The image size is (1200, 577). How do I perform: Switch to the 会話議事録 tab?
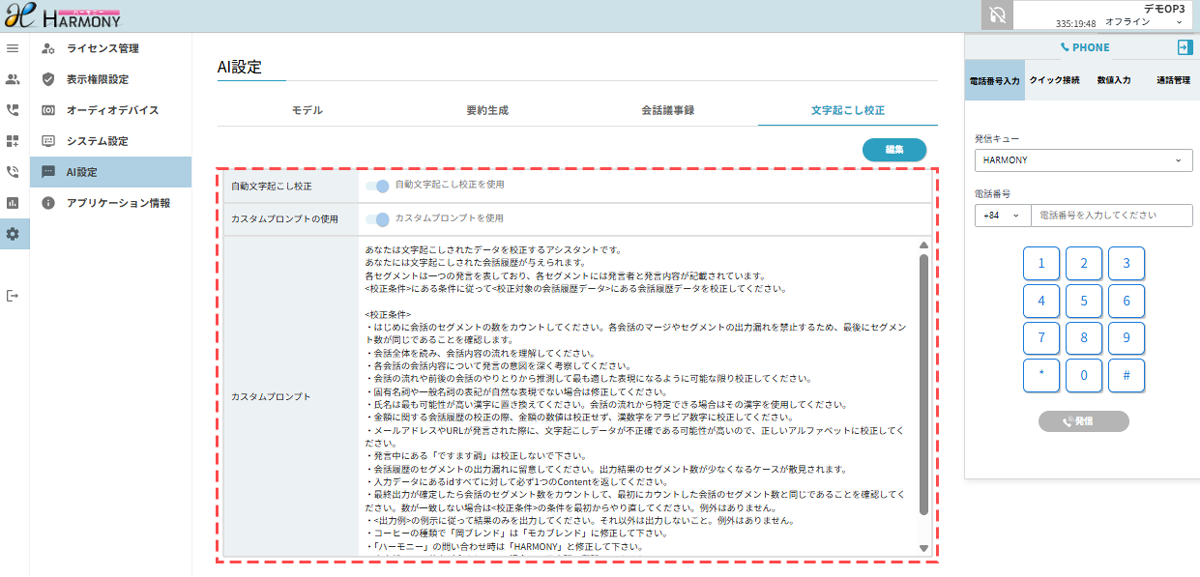coord(668,110)
